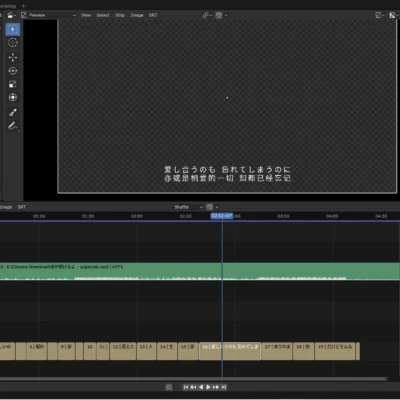400x400 pixels.
Task: Click the 04:00 mark on time ruler
Action: click(332, 216)
